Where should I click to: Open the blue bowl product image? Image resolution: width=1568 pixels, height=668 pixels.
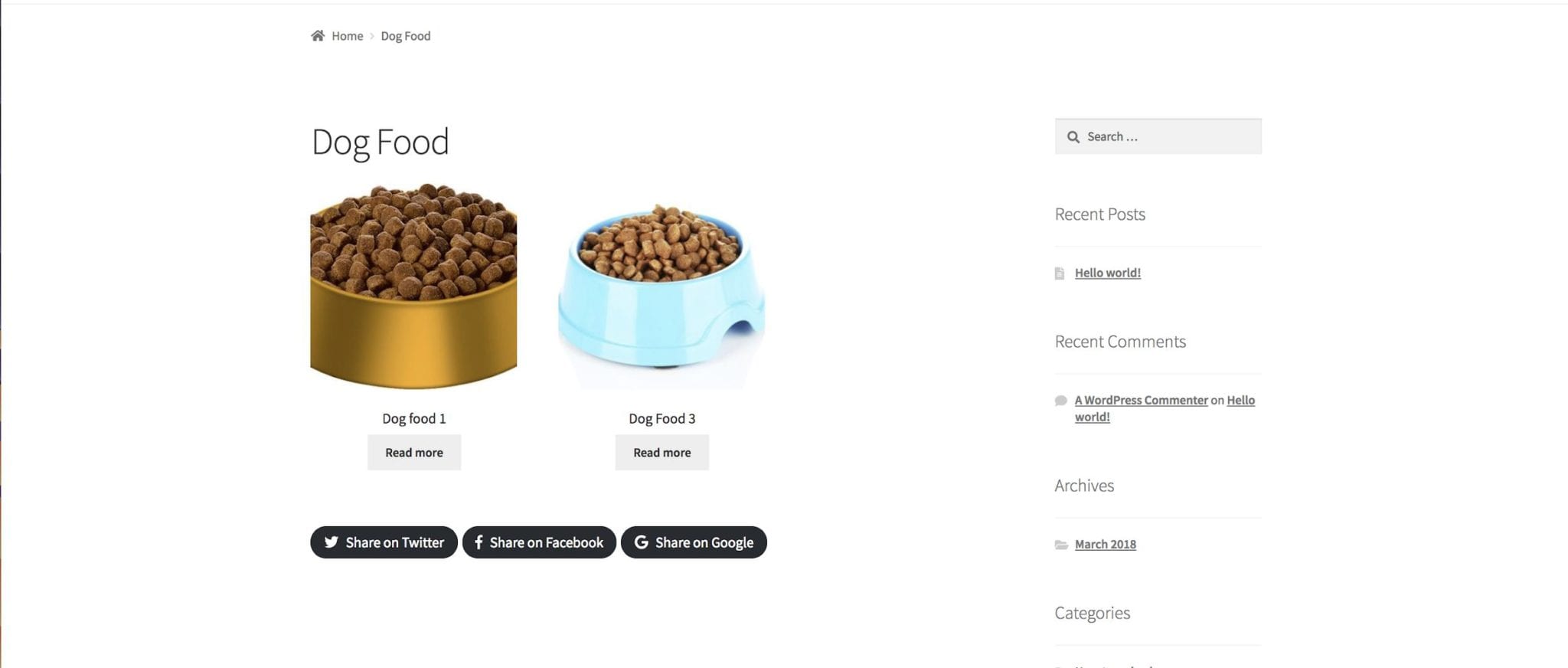pos(661,286)
